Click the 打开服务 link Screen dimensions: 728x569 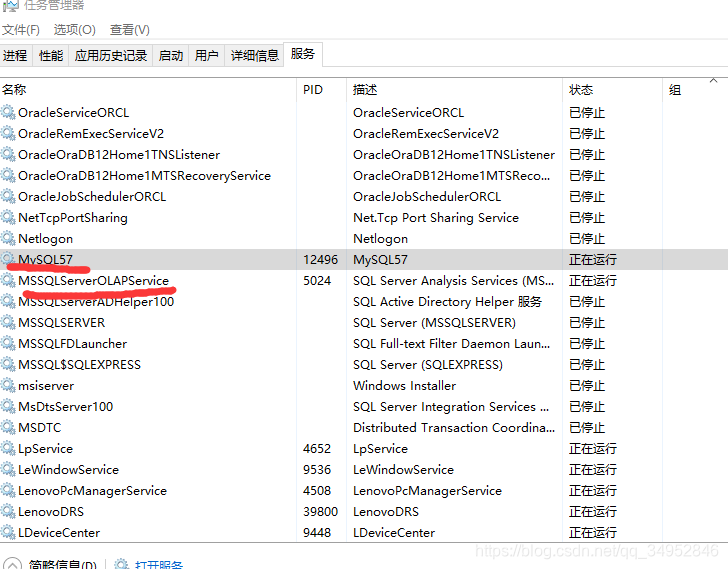pyautogui.click(x=159, y=564)
